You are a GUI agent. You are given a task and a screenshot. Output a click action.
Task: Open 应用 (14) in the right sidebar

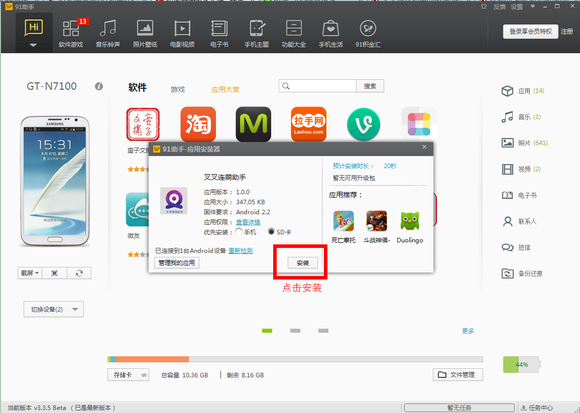523,91
